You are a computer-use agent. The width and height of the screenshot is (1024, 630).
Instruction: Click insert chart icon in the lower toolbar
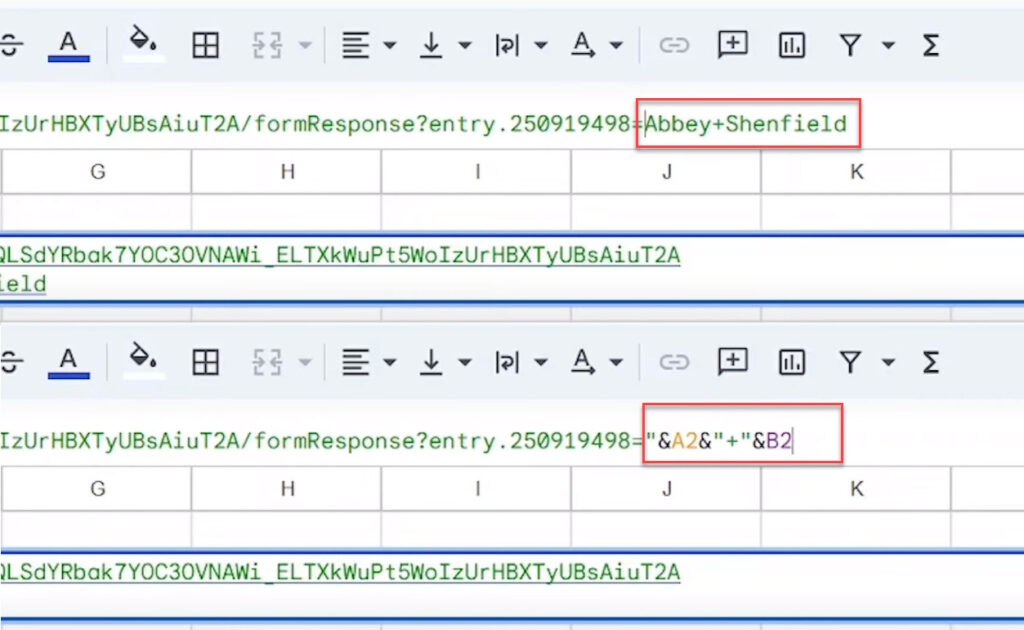click(792, 361)
